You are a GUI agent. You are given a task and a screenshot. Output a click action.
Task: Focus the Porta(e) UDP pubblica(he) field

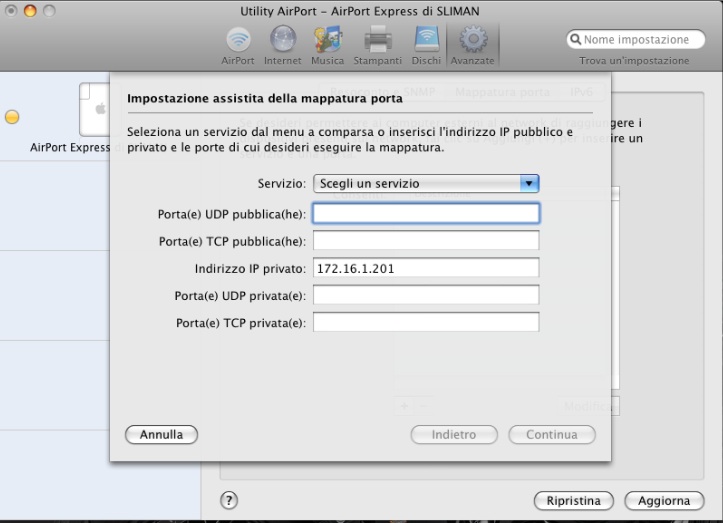coord(426,214)
